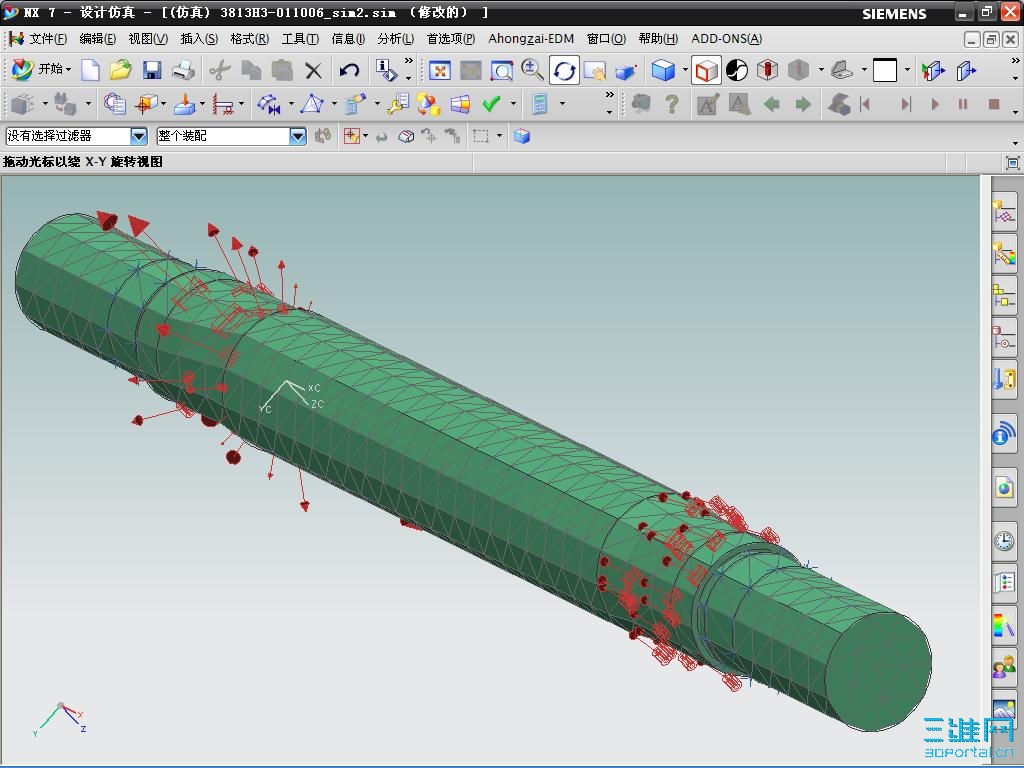Click the Save file icon
The height and width of the screenshot is (768, 1024).
click(151, 70)
